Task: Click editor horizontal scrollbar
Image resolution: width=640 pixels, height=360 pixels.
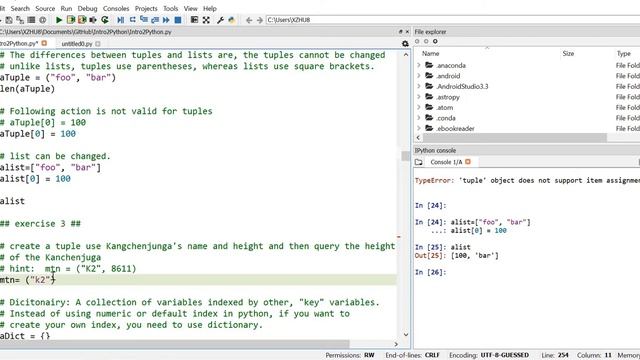Action: (x=175, y=344)
